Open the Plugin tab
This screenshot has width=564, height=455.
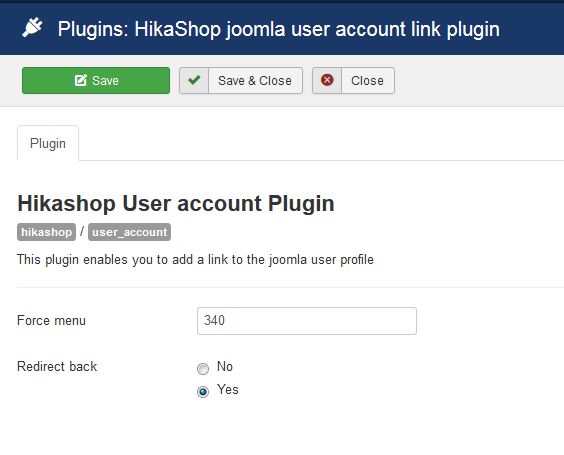[x=48, y=143]
